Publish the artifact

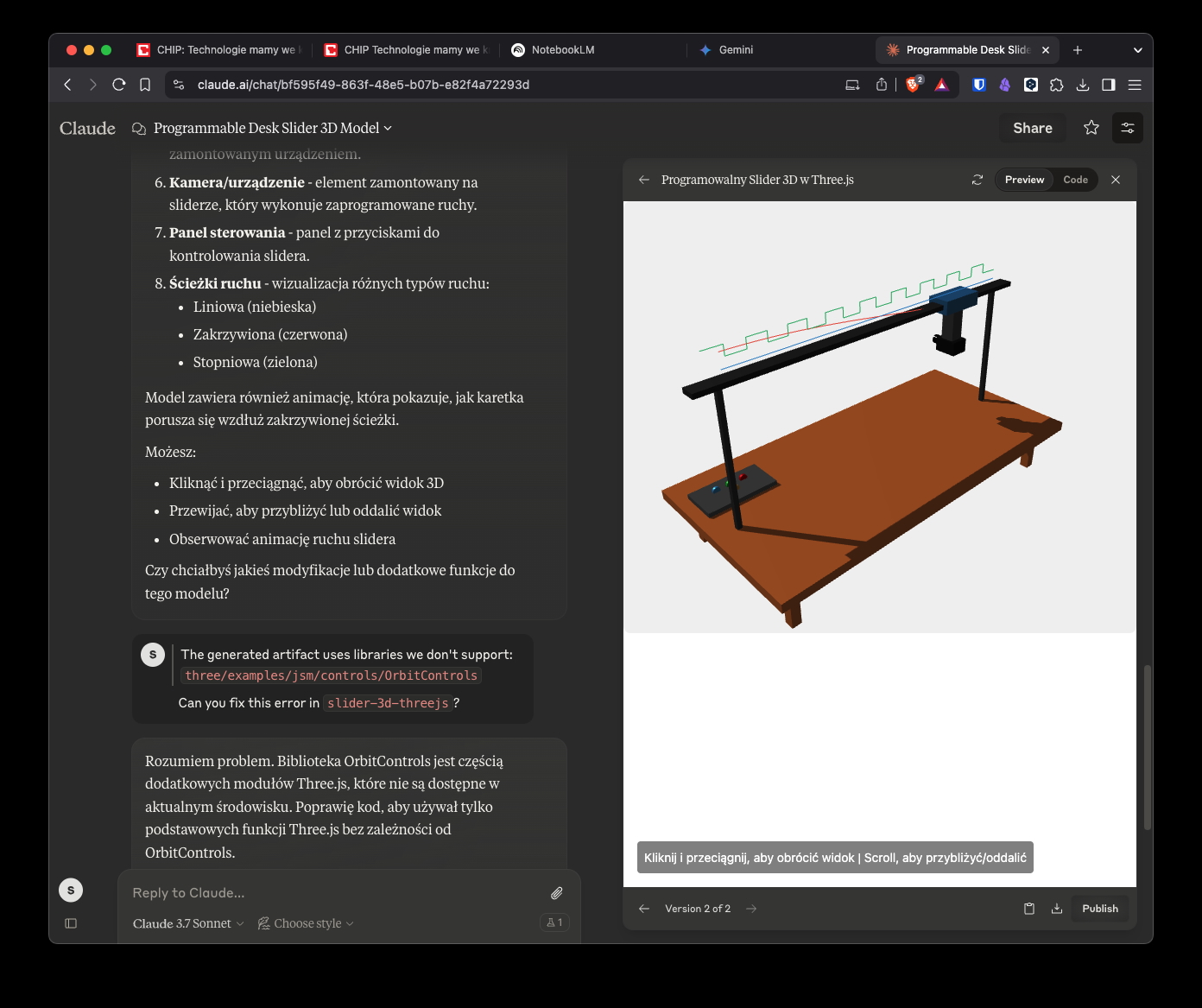1099,909
